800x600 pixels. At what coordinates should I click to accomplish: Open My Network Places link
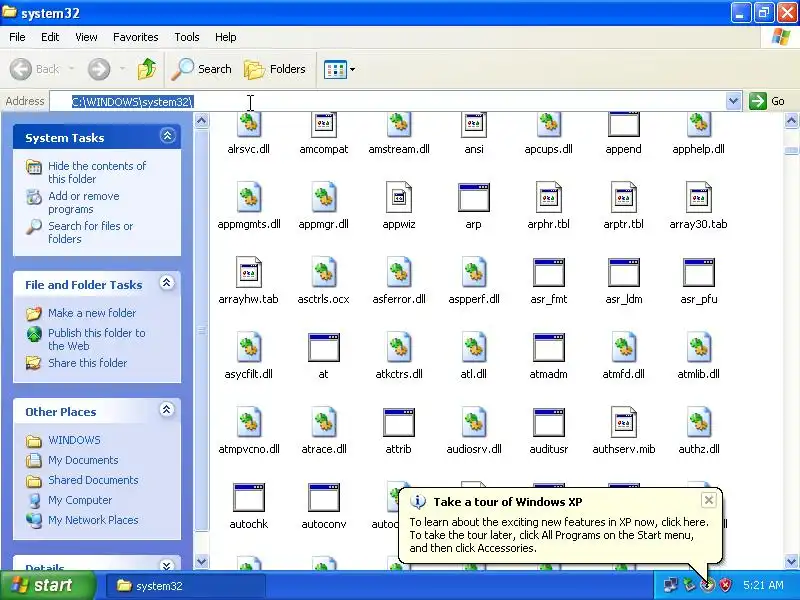(93, 520)
